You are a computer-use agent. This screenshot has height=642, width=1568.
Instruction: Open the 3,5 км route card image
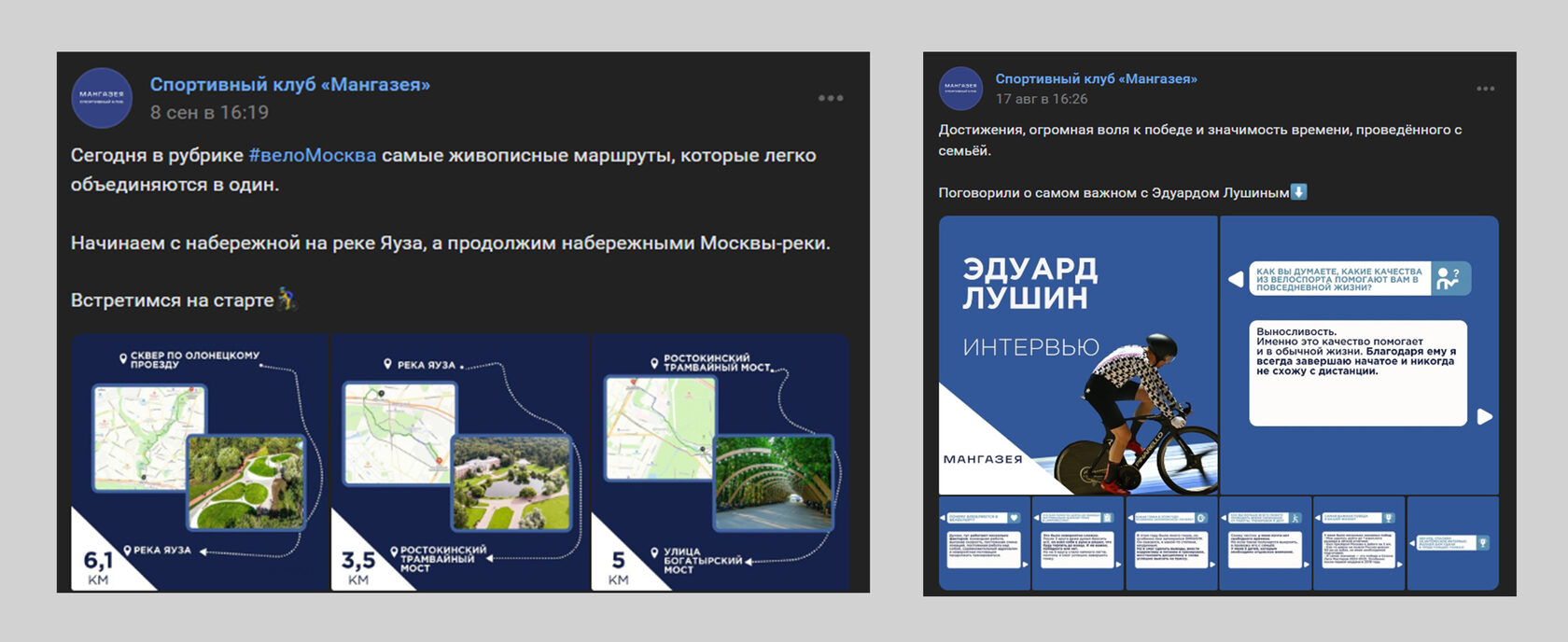click(x=459, y=463)
